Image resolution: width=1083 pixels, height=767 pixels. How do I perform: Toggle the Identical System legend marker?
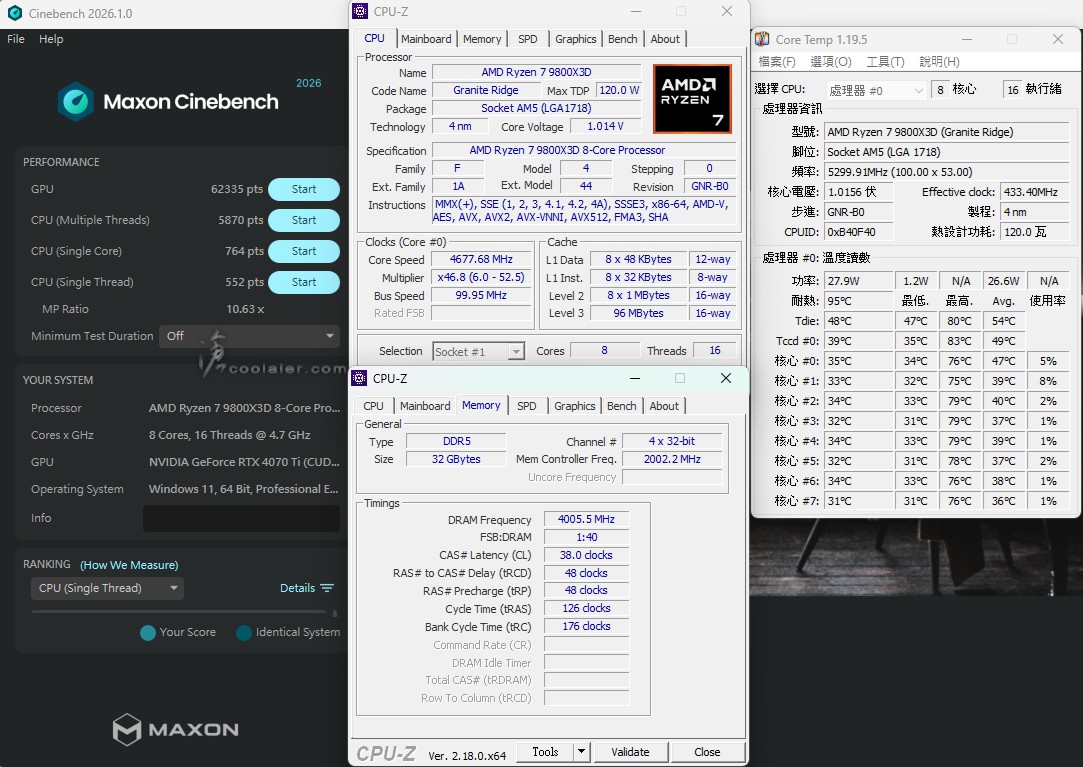243,632
